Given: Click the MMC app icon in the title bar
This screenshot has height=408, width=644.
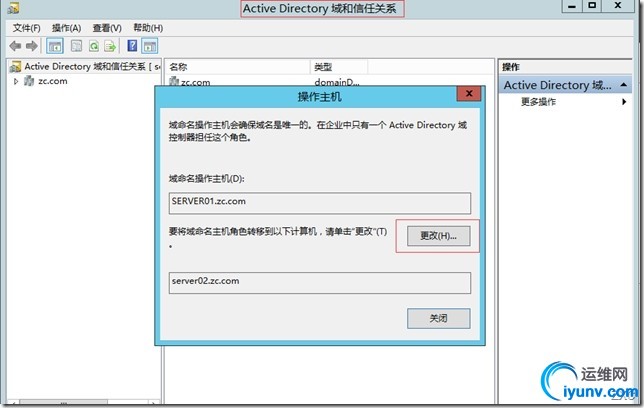Looking at the screenshot, I should coord(14,8).
